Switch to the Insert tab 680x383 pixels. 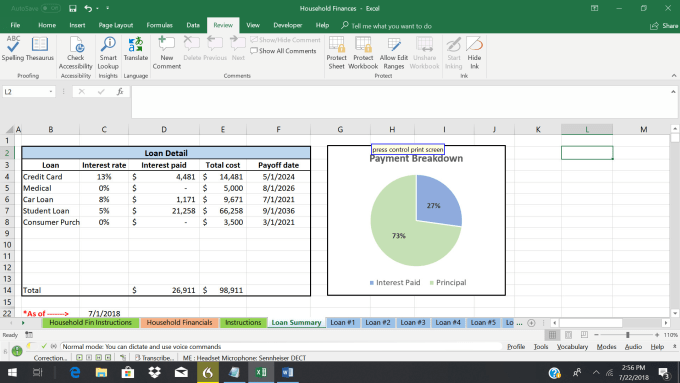(77, 25)
